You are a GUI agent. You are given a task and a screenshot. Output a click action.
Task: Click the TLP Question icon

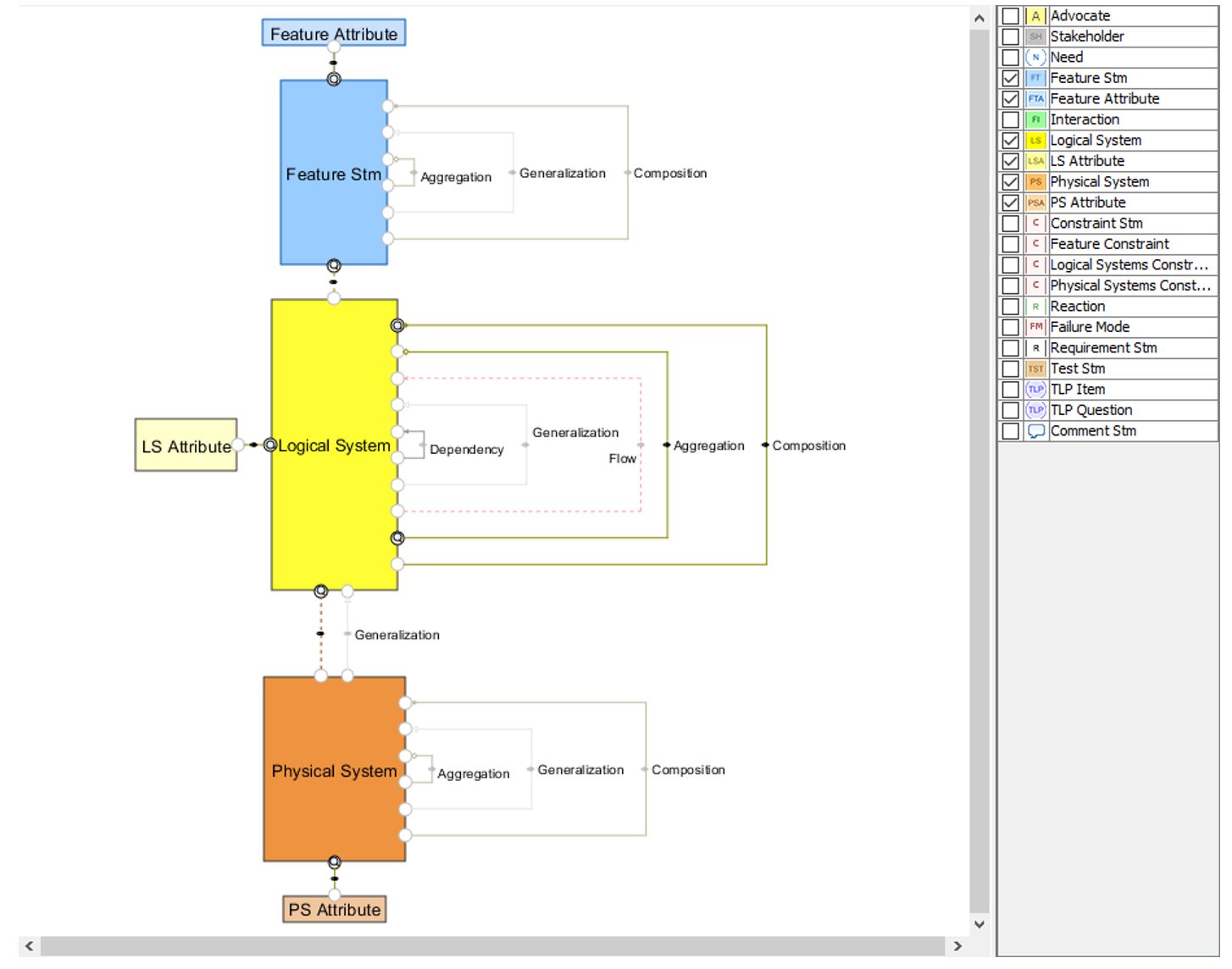[1035, 410]
